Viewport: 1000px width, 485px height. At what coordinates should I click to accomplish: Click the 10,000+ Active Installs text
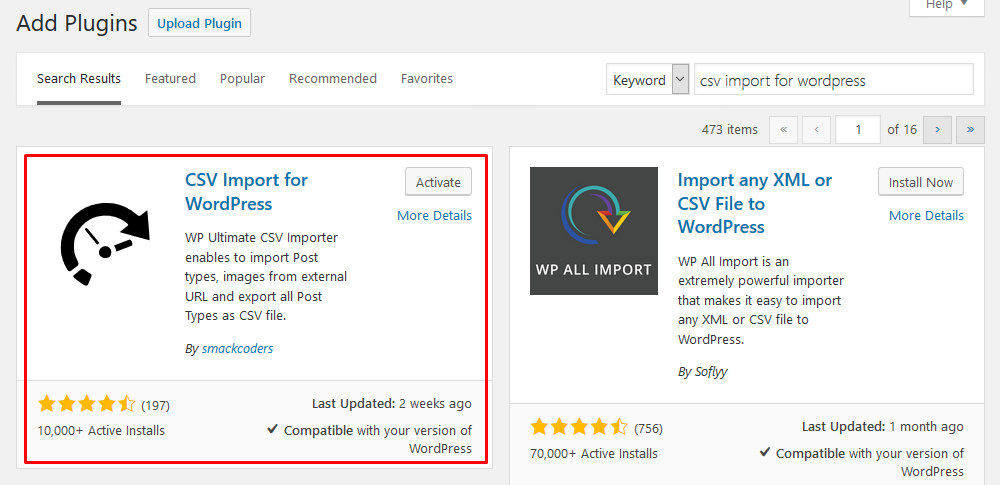[x=101, y=431]
